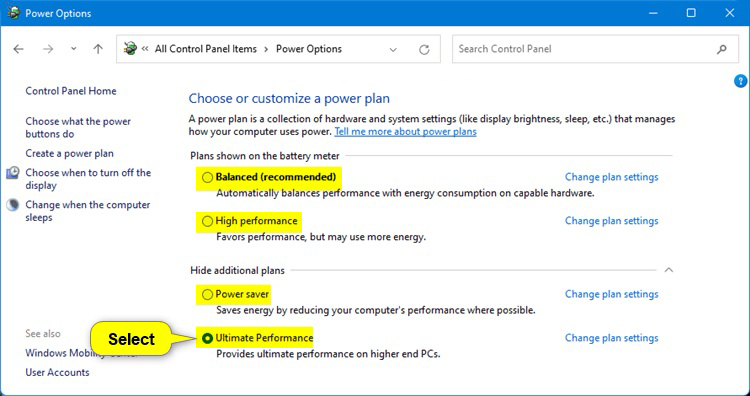
Task: Click All Control Panel Items in breadcrumb
Action: pyautogui.click(x=206, y=49)
